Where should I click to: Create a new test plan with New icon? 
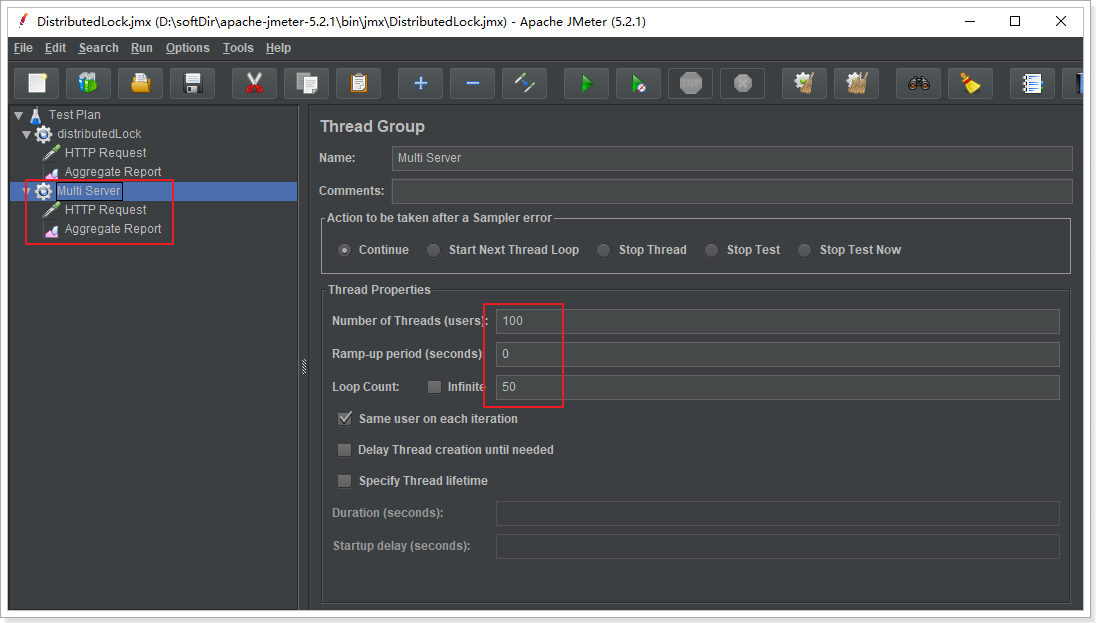point(37,83)
